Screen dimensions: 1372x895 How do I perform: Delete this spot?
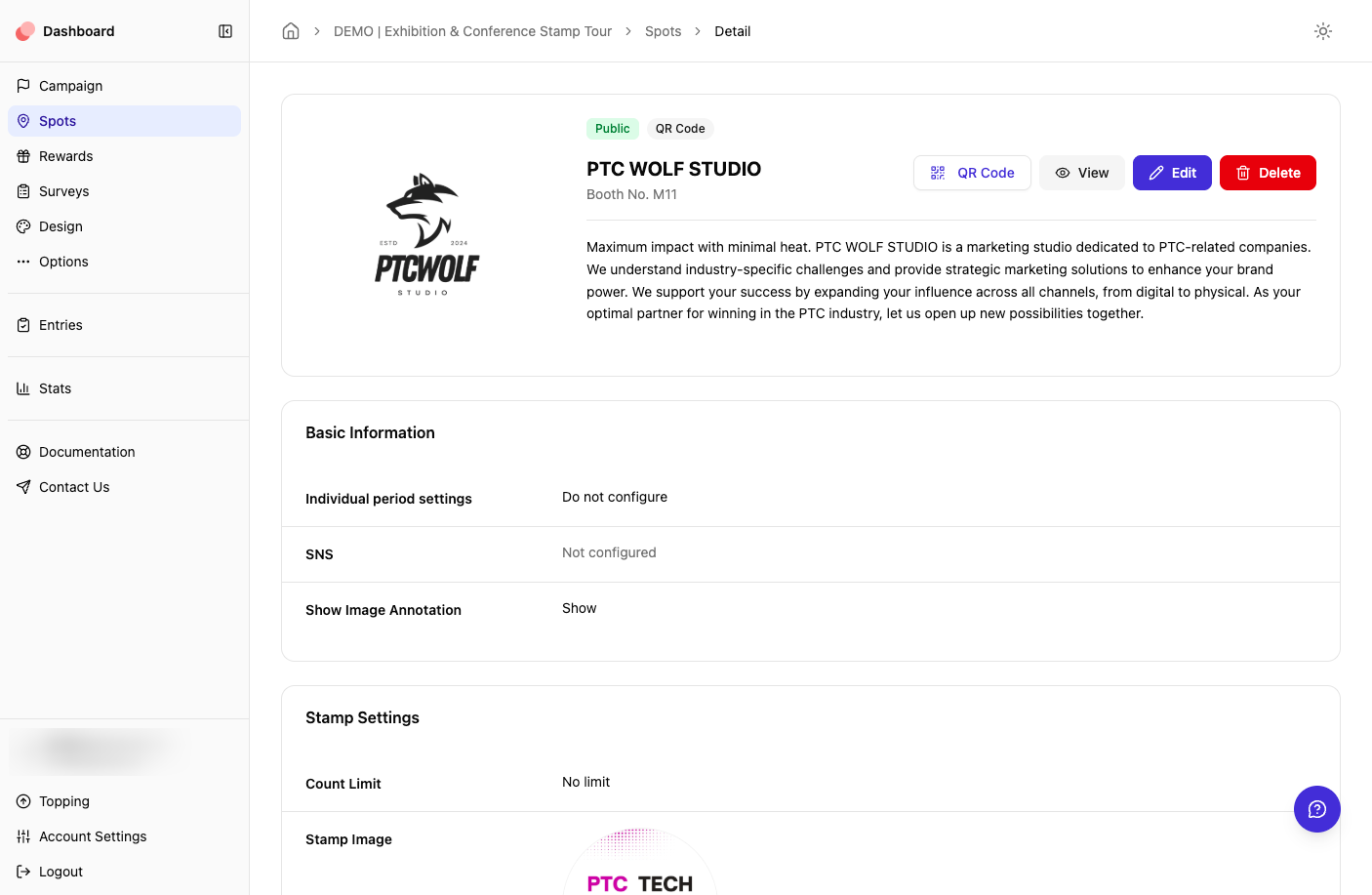click(x=1268, y=173)
